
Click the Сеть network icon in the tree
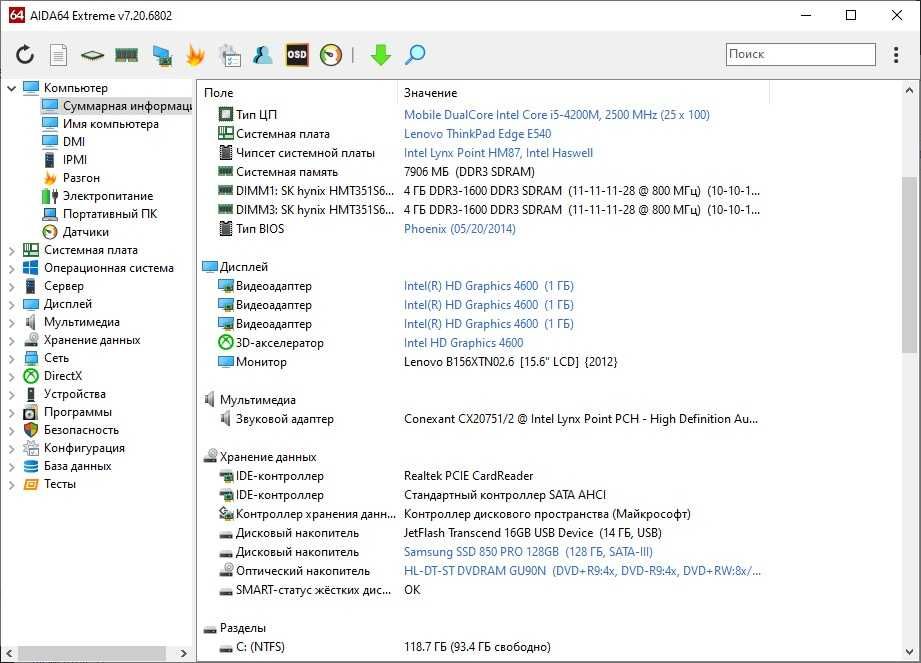[x=31, y=358]
